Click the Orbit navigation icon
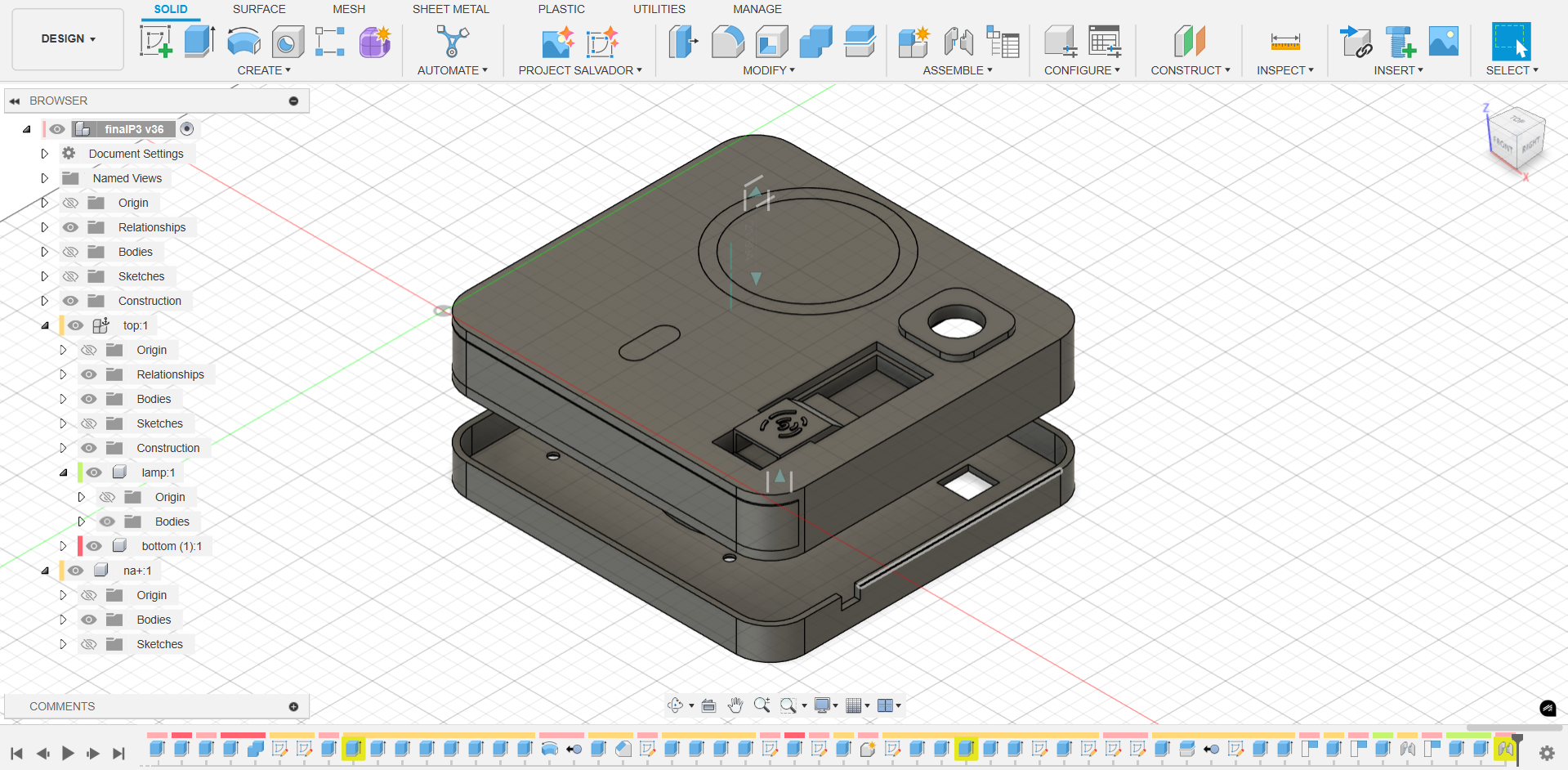The height and width of the screenshot is (770, 1568). point(676,705)
